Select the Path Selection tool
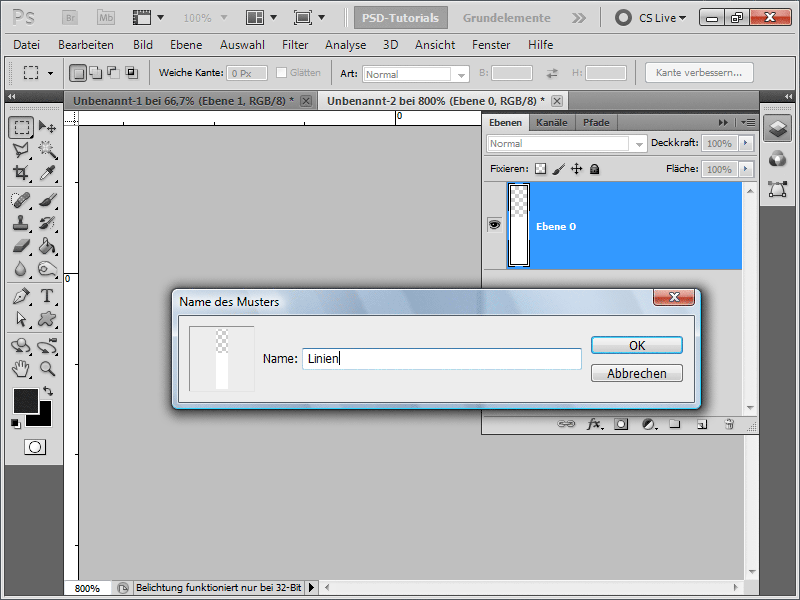Screen dimensions: 800x600 point(21,319)
